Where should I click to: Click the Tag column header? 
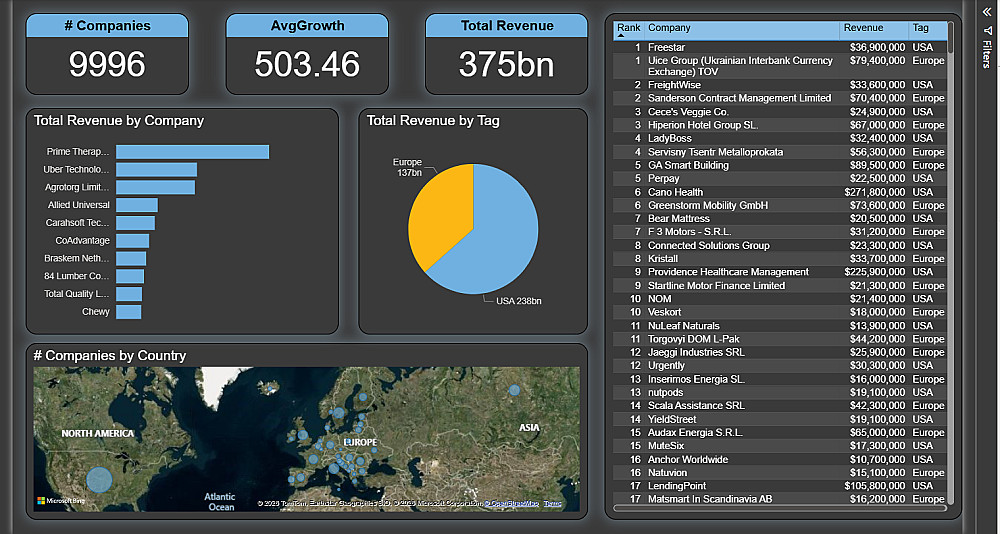pos(921,28)
